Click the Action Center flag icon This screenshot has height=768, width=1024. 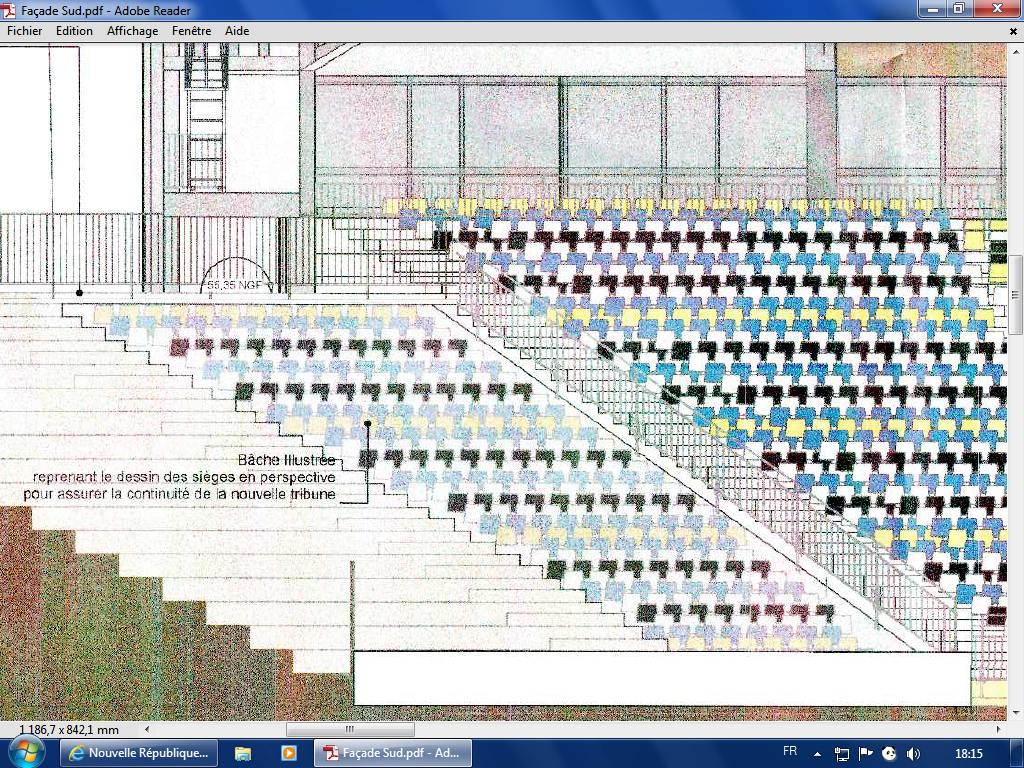865,753
